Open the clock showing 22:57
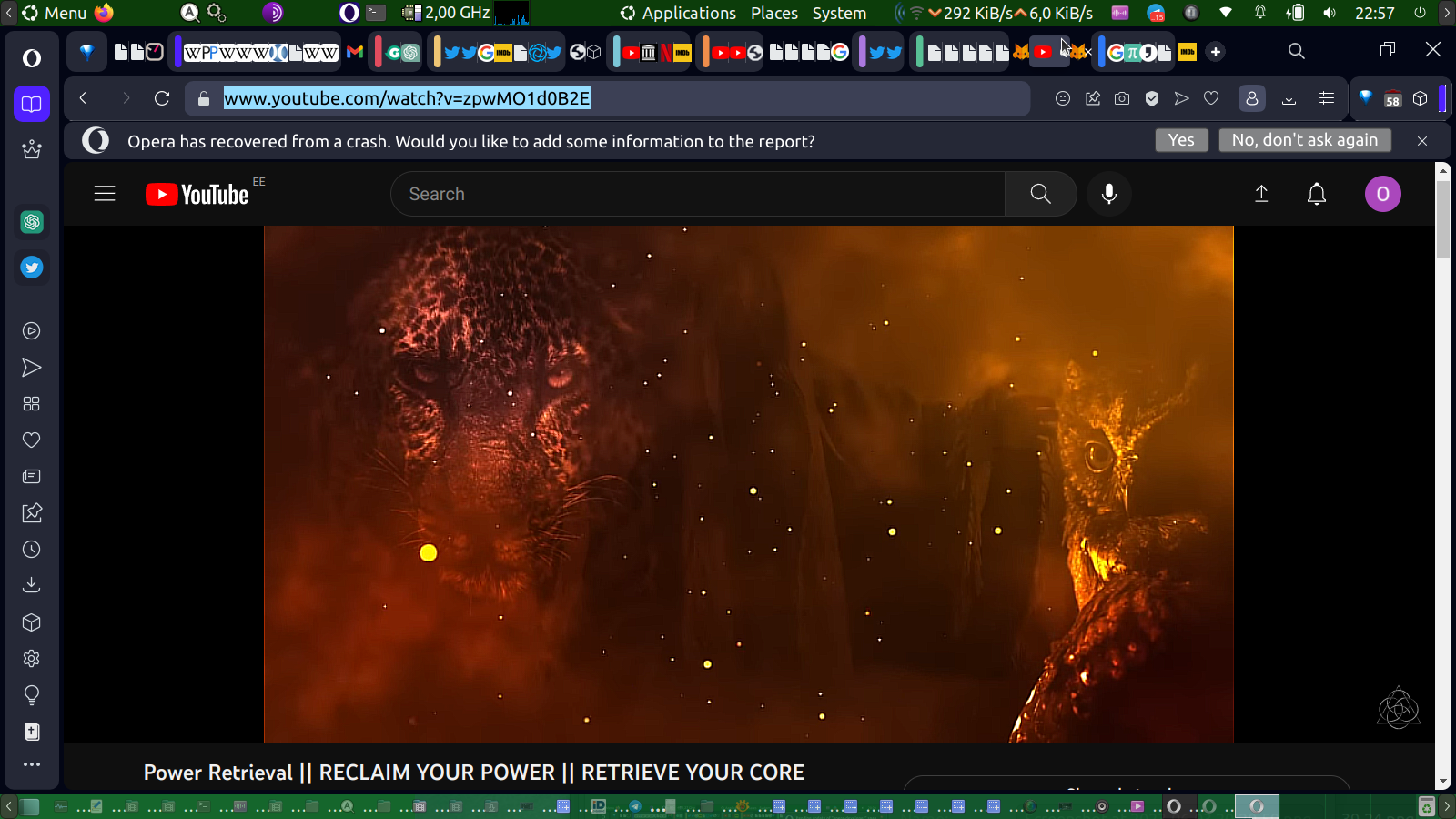1456x819 pixels. tap(1375, 13)
